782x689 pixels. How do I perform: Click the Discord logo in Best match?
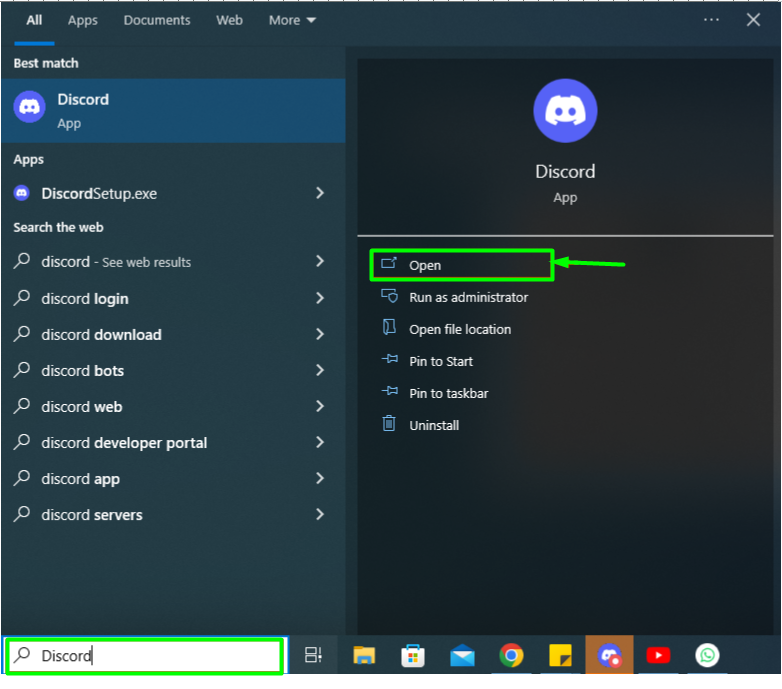point(29,106)
